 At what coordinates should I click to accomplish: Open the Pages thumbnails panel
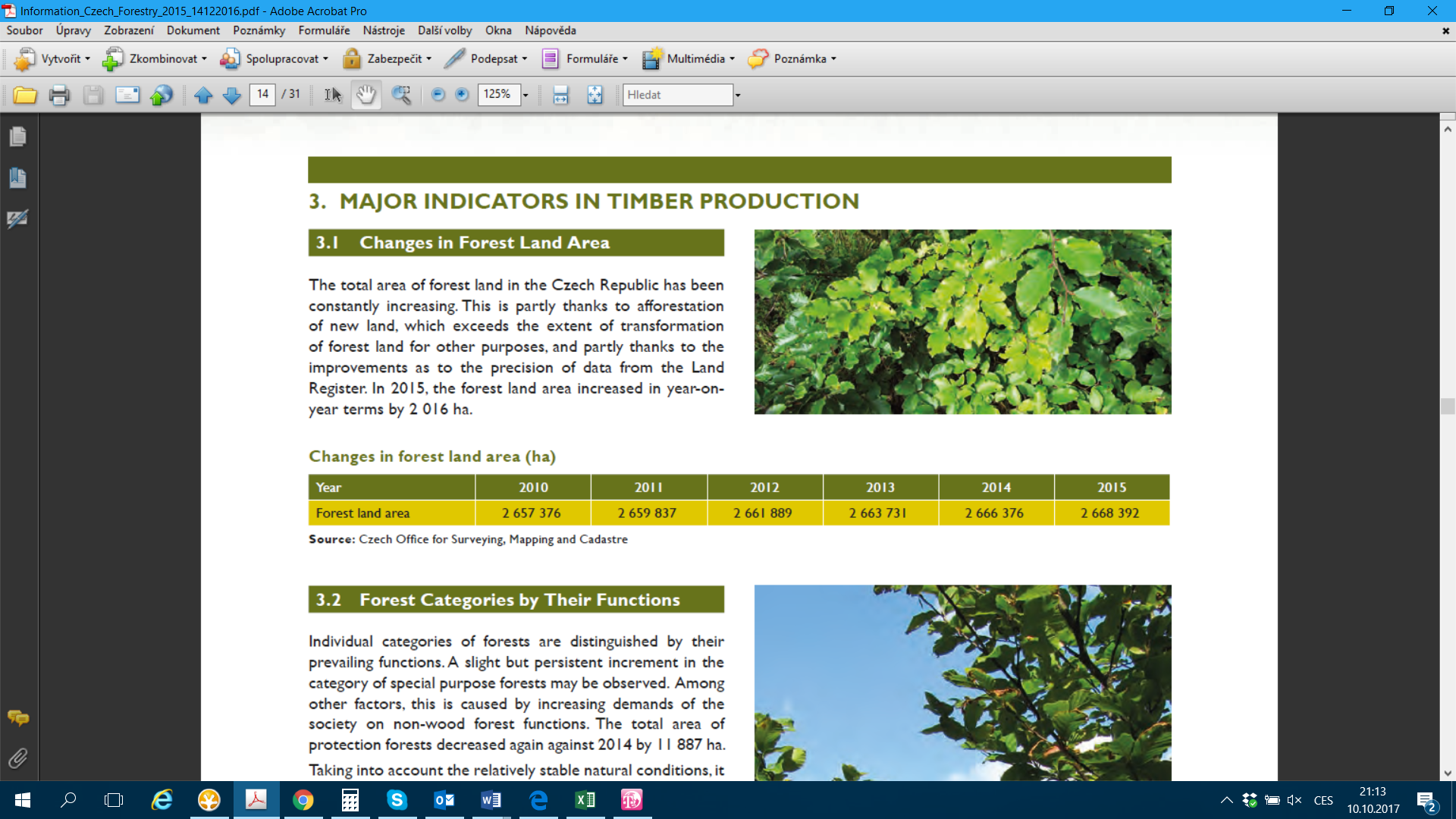click(18, 136)
